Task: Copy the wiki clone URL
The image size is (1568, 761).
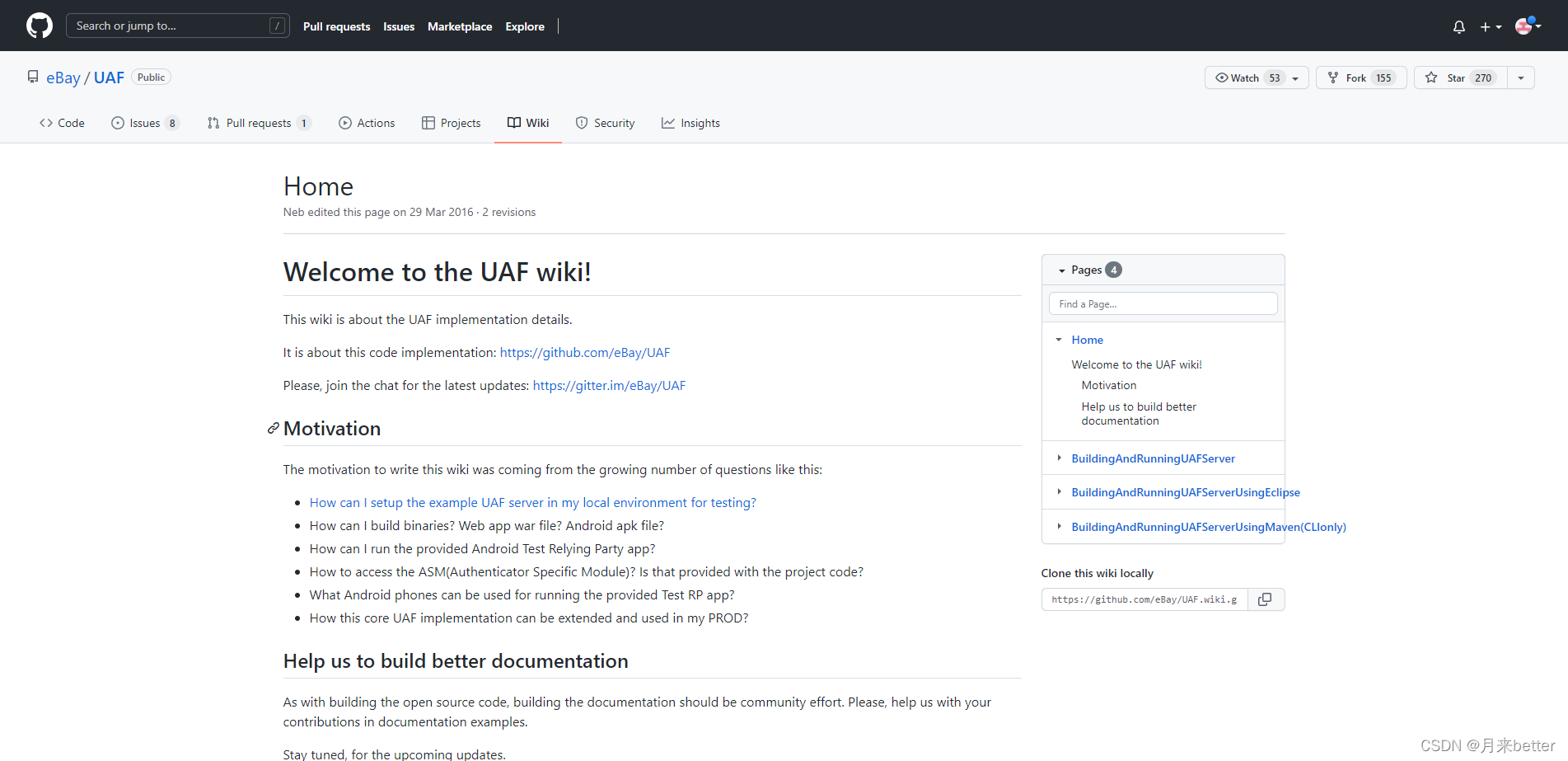Action: [x=1266, y=599]
